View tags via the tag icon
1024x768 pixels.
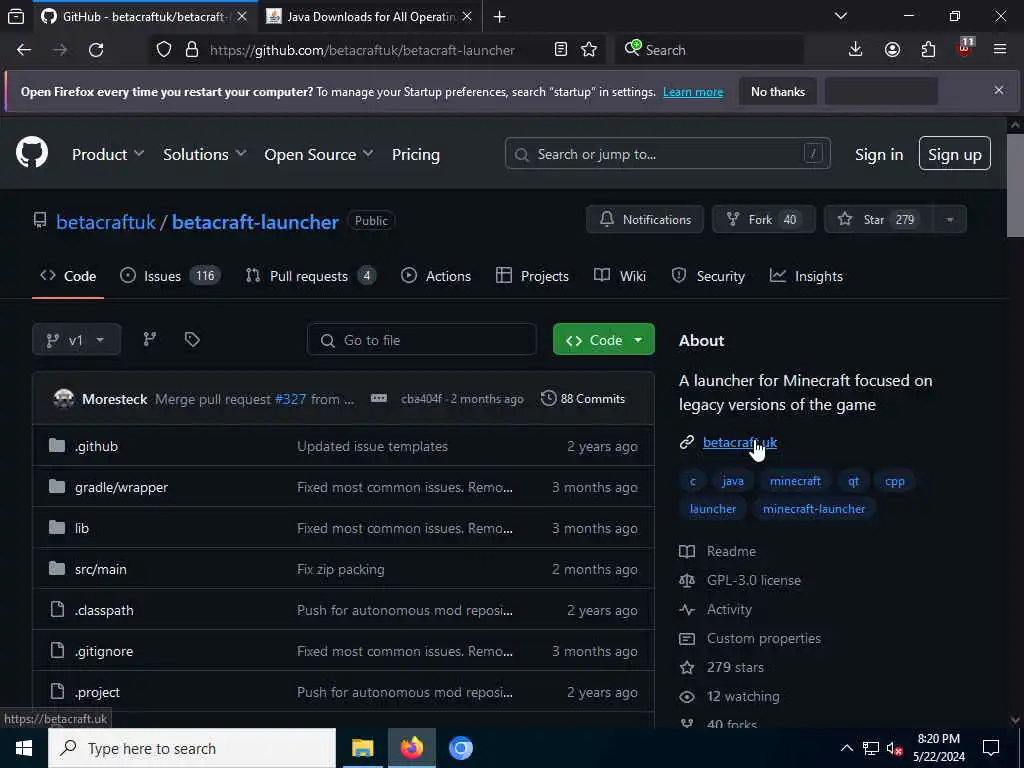pyautogui.click(x=192, y=339)
